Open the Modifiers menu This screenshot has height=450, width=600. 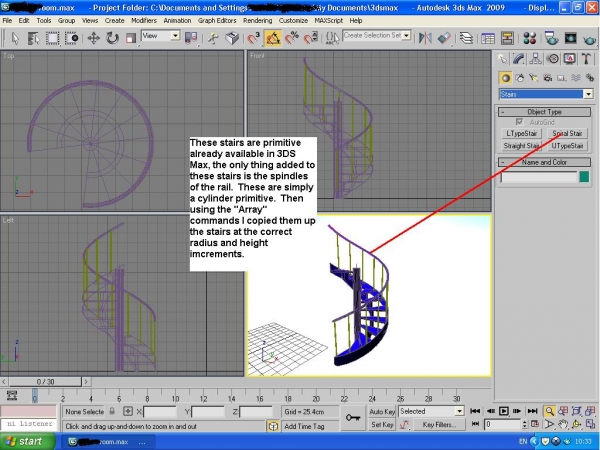tap(144, 21)
